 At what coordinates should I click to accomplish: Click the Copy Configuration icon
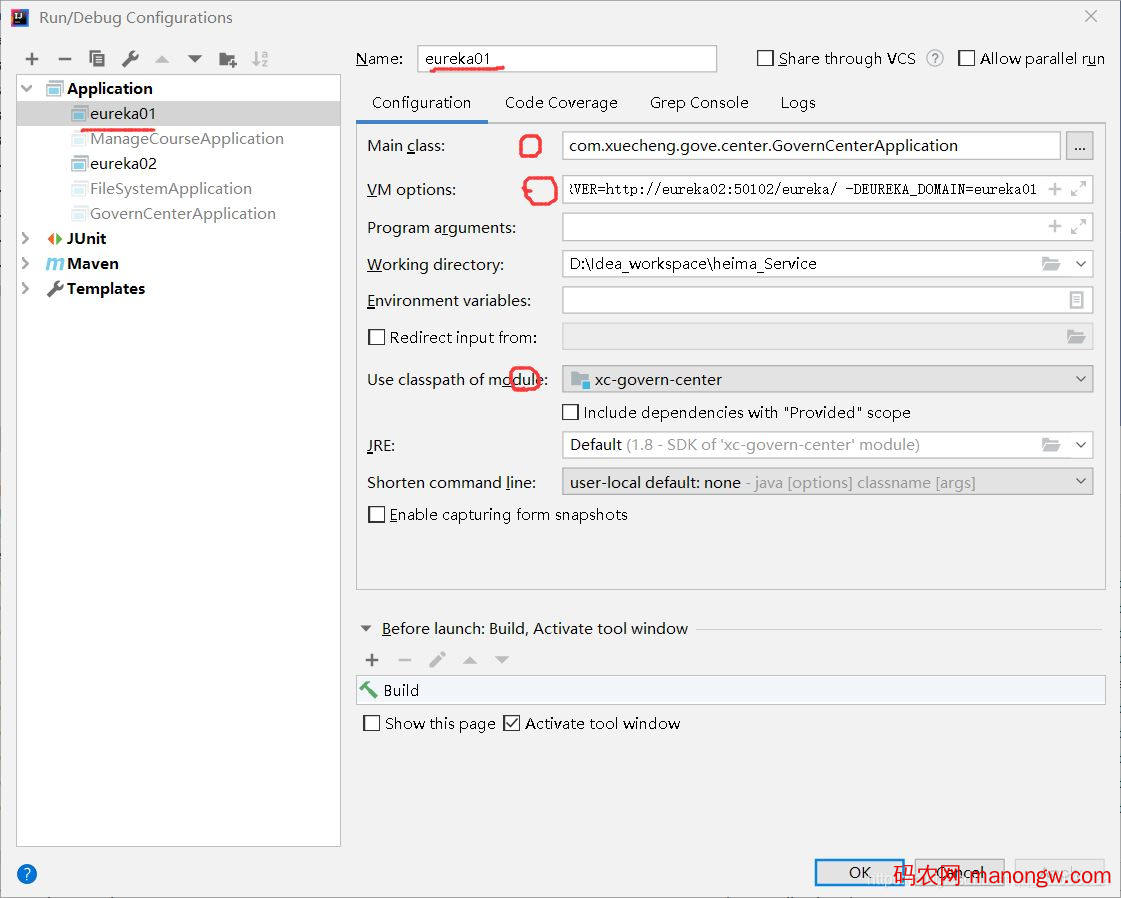coord(97,59)
